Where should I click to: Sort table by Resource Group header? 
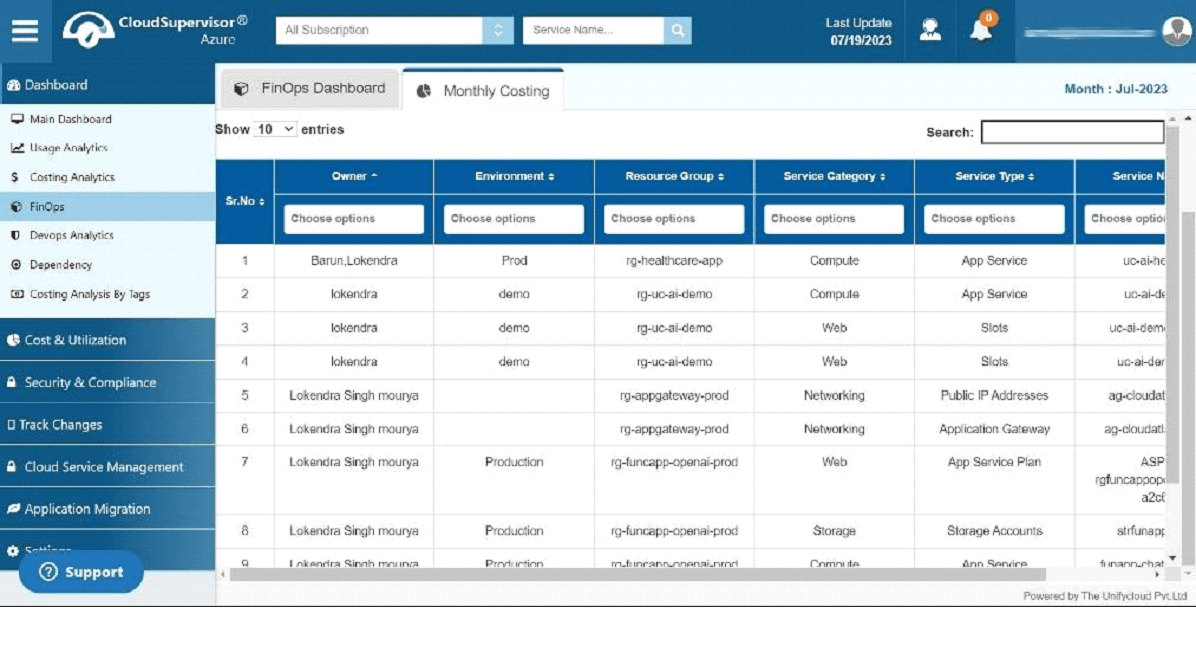(x=674, y=176)
